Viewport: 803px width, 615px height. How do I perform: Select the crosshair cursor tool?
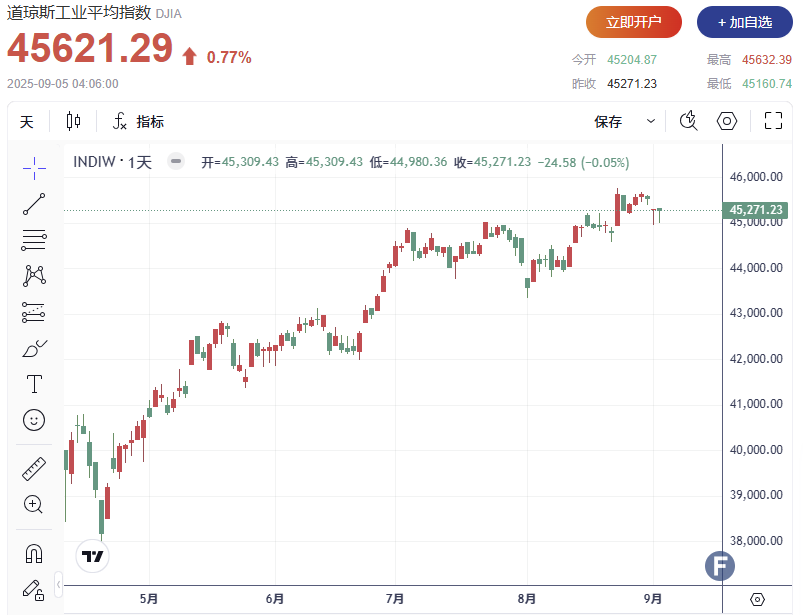click(34, 167)
